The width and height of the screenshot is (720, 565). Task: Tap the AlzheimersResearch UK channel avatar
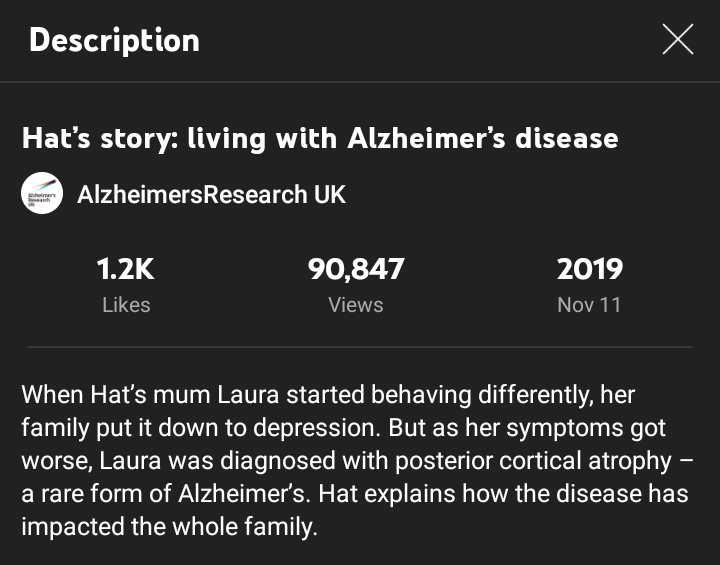42,194
